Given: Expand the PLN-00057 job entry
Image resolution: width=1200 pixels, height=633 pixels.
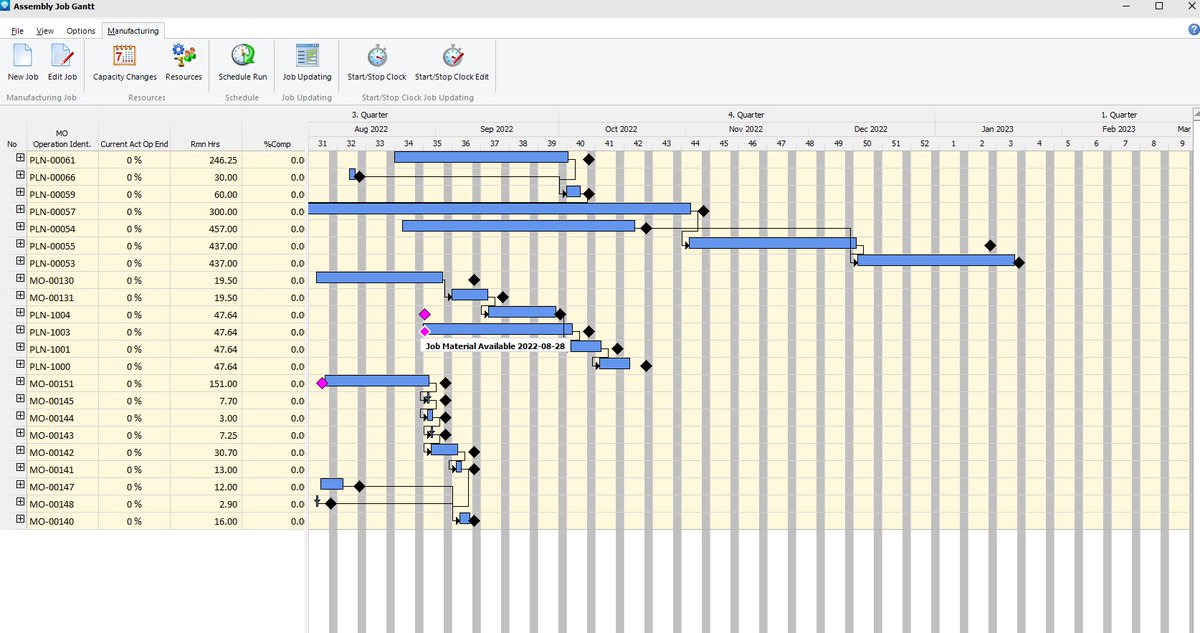Looking at the screenshot, I should [x=20, y=210].
